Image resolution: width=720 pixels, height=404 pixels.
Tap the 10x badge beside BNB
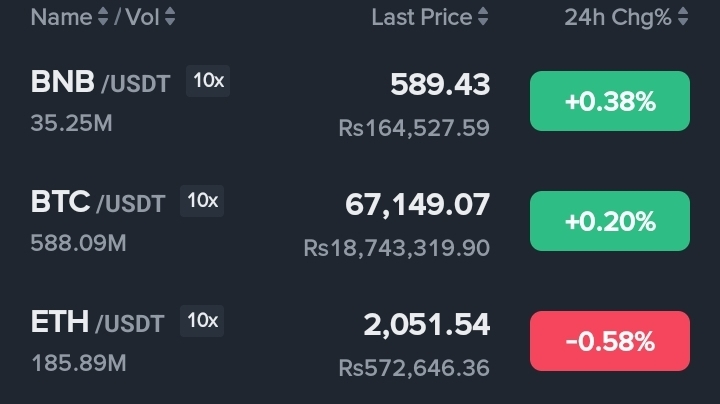coord(208,81)
